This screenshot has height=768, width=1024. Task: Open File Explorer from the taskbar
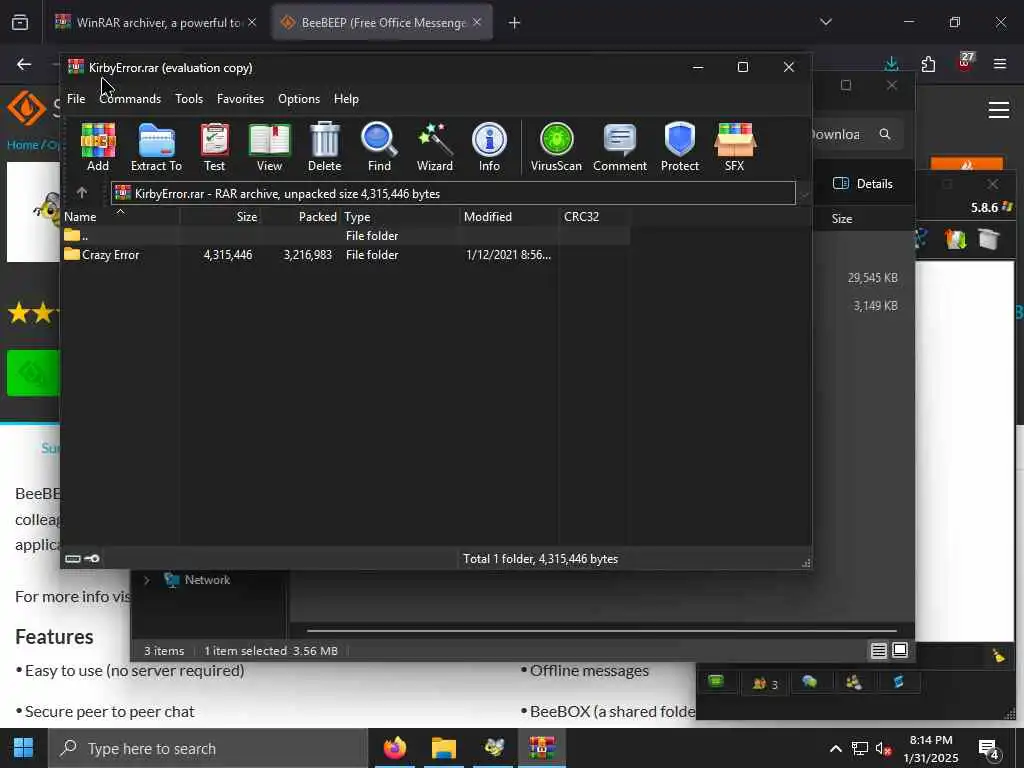click(444, 748)
